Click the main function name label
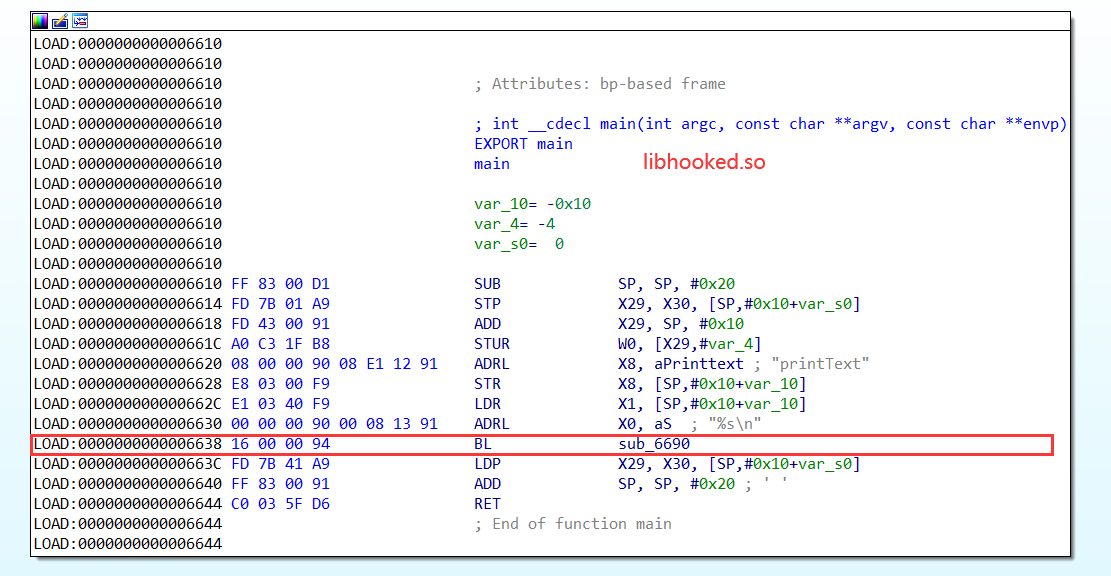 click(x=492, y=164)
